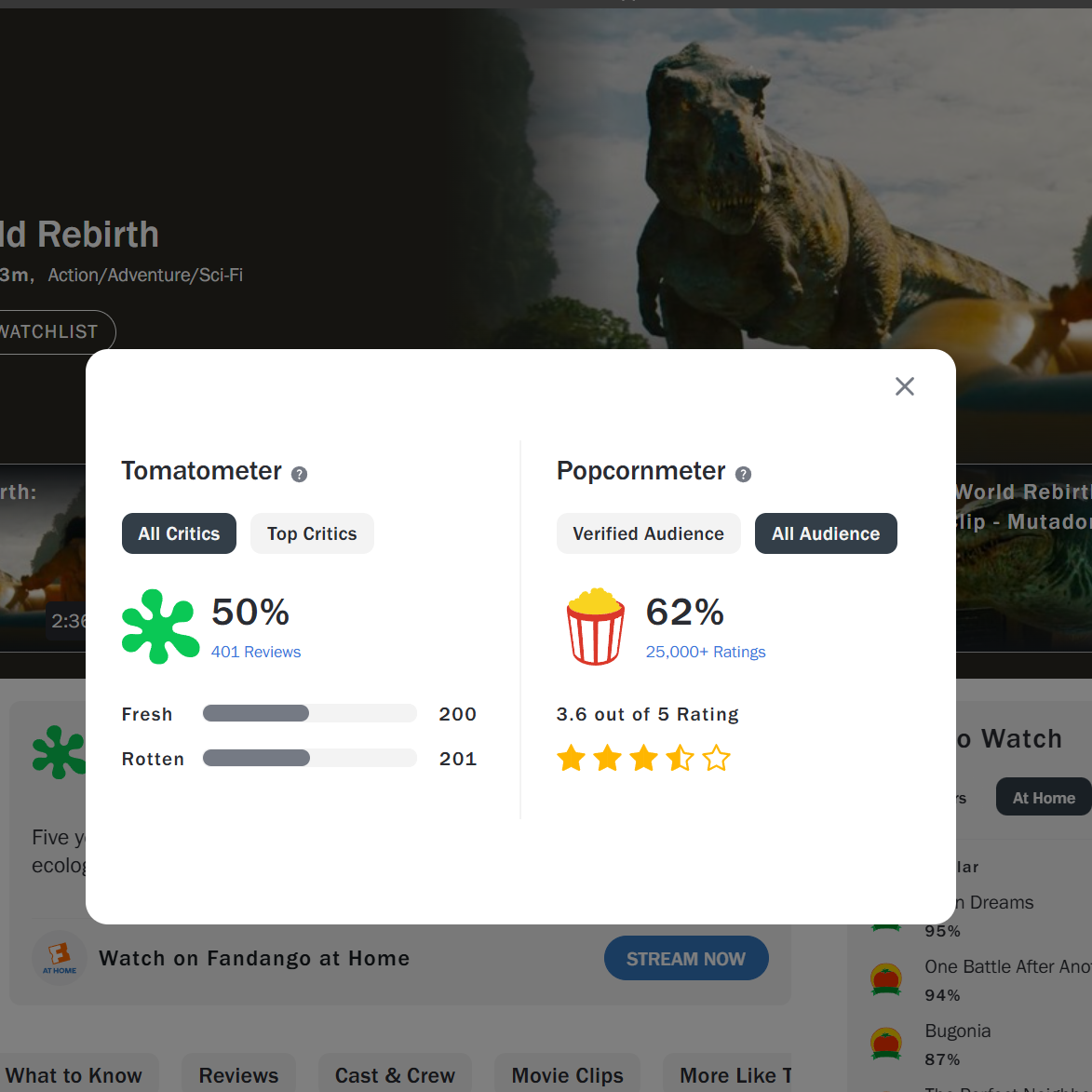Image resolution: width=1092 pixels, height=1092 pixels.
Task: Go to the Movie Clips tab
Action: tap(568, 1075)
